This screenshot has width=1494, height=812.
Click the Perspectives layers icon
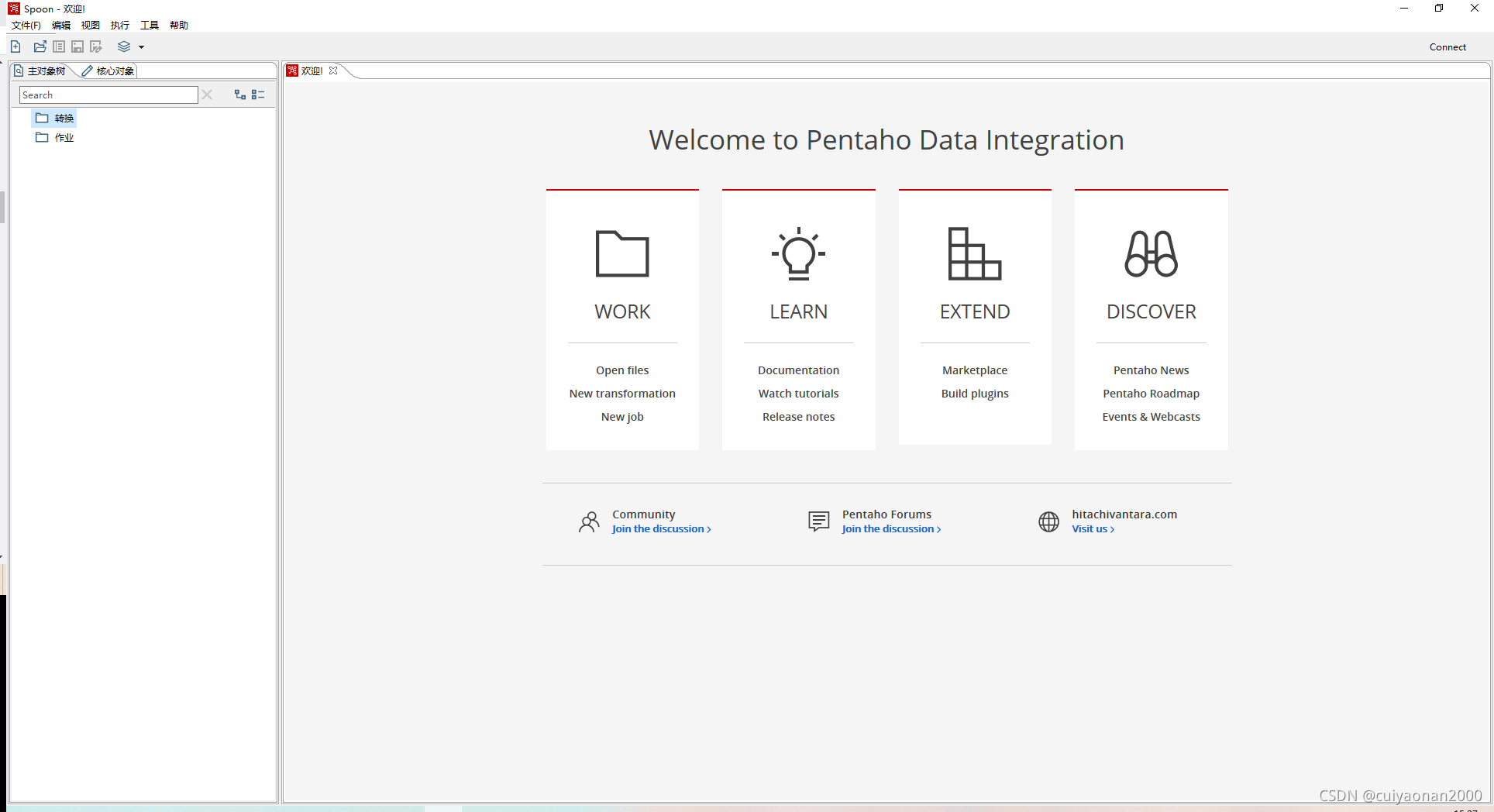[124, 46]
